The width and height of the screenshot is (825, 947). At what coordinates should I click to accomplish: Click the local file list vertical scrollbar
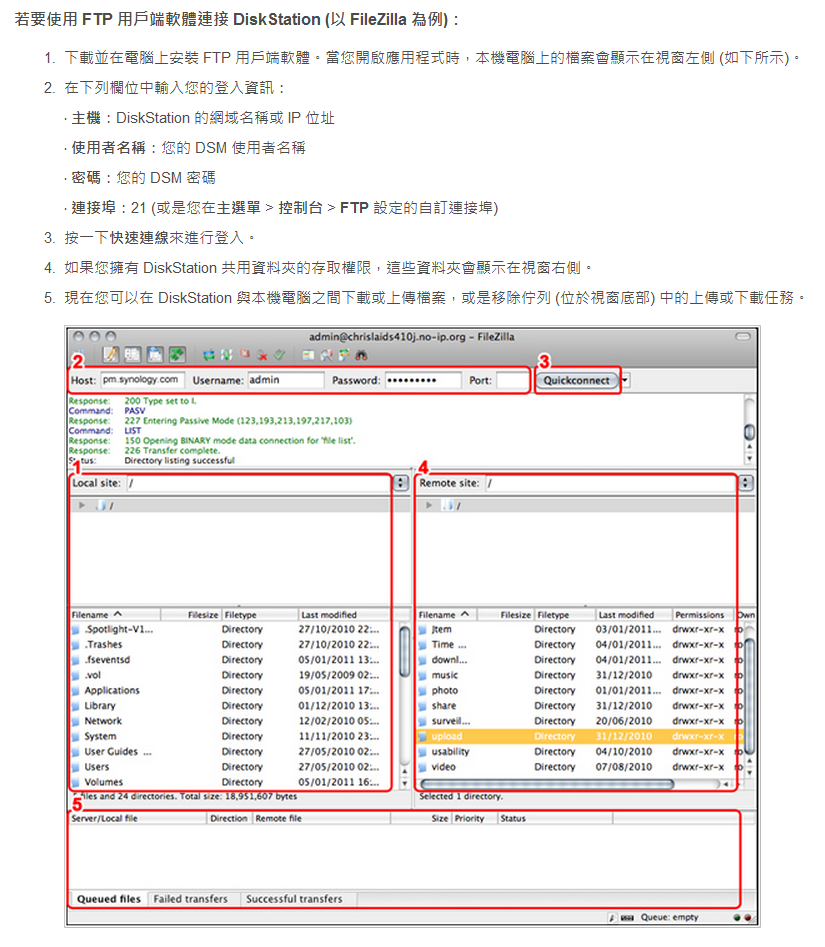point(405,651)
